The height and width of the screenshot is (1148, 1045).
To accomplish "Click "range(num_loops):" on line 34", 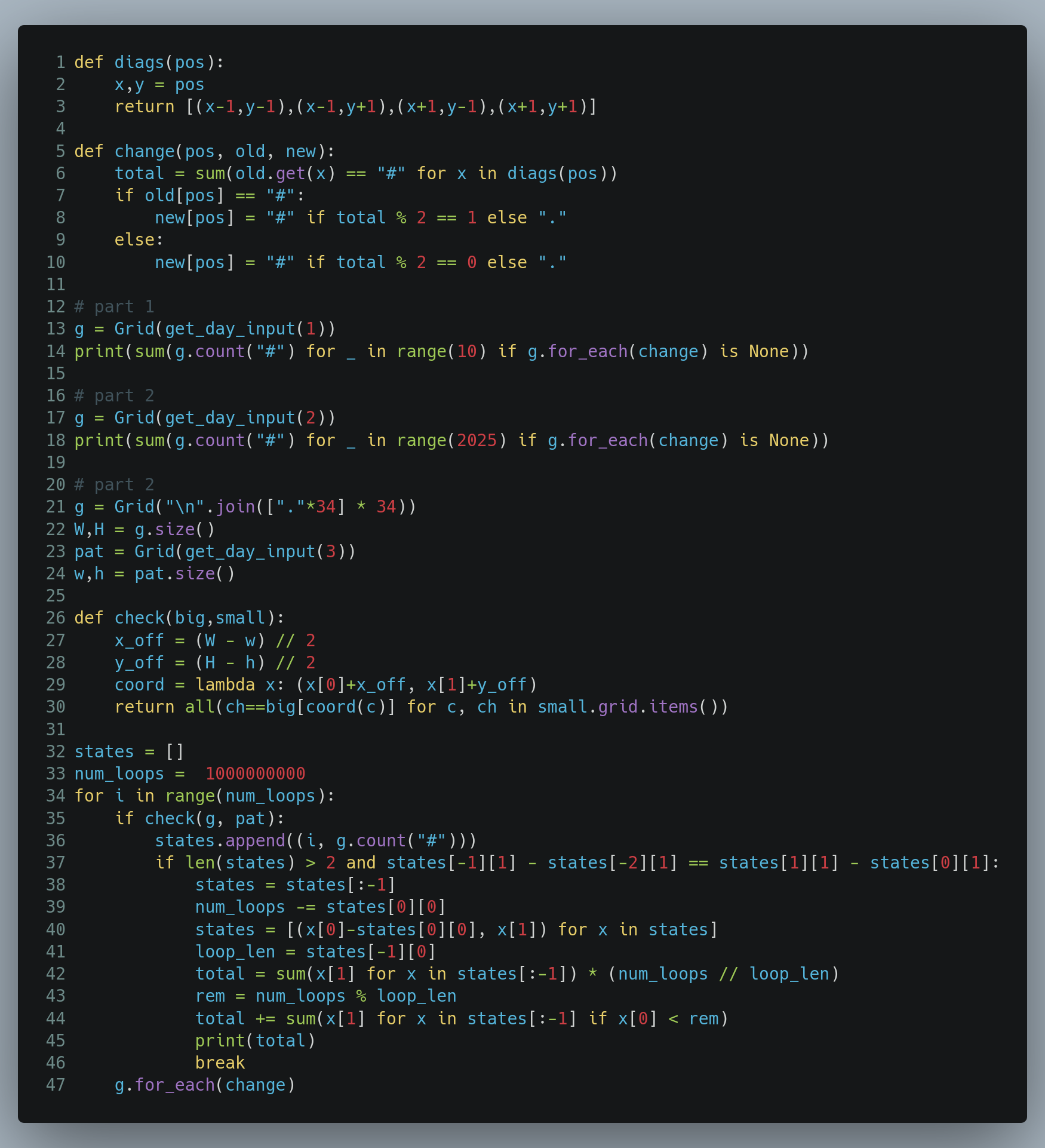I will [250, 796].
